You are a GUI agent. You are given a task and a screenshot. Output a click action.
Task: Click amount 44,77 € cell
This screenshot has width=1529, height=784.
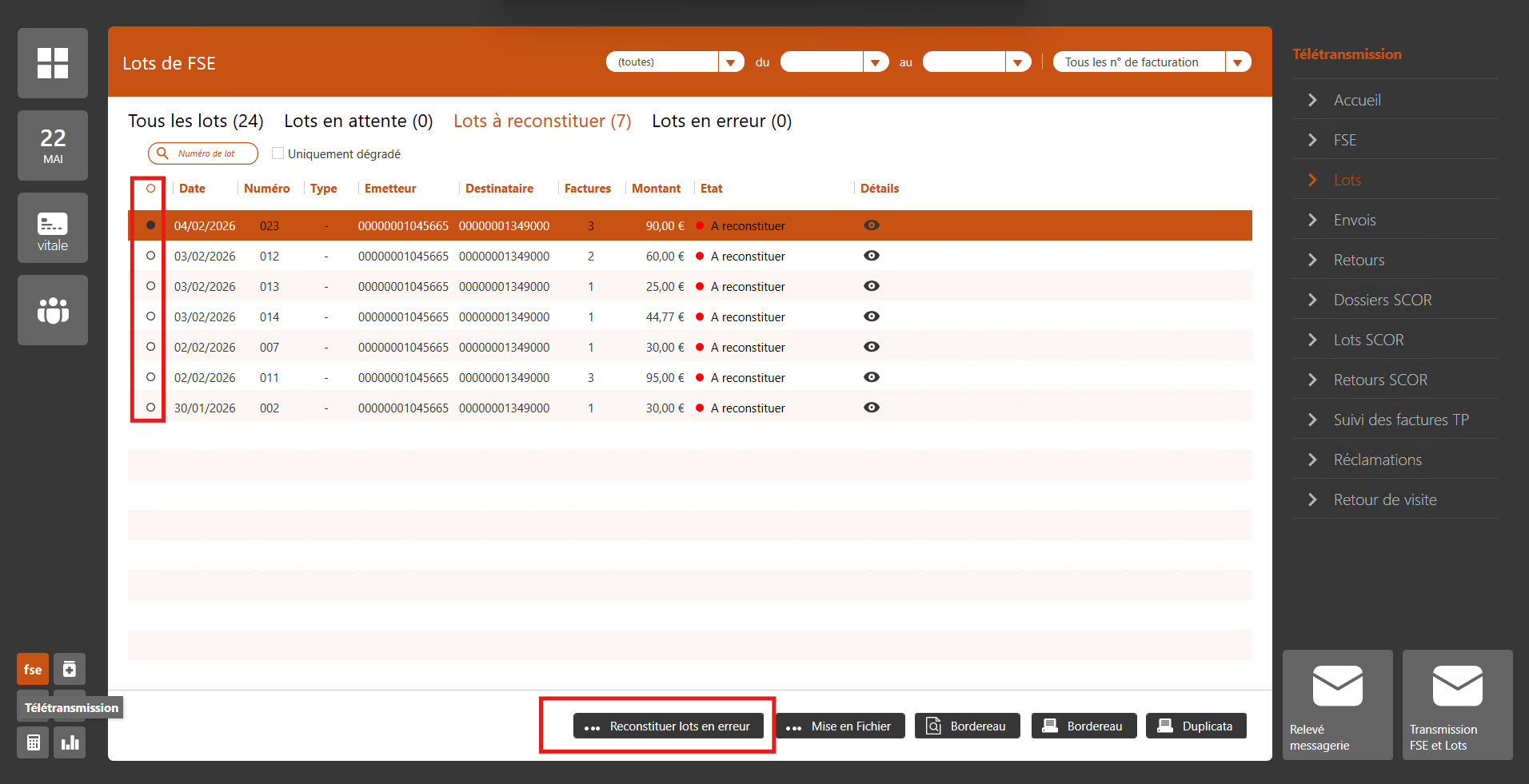[x=665, y=316]
